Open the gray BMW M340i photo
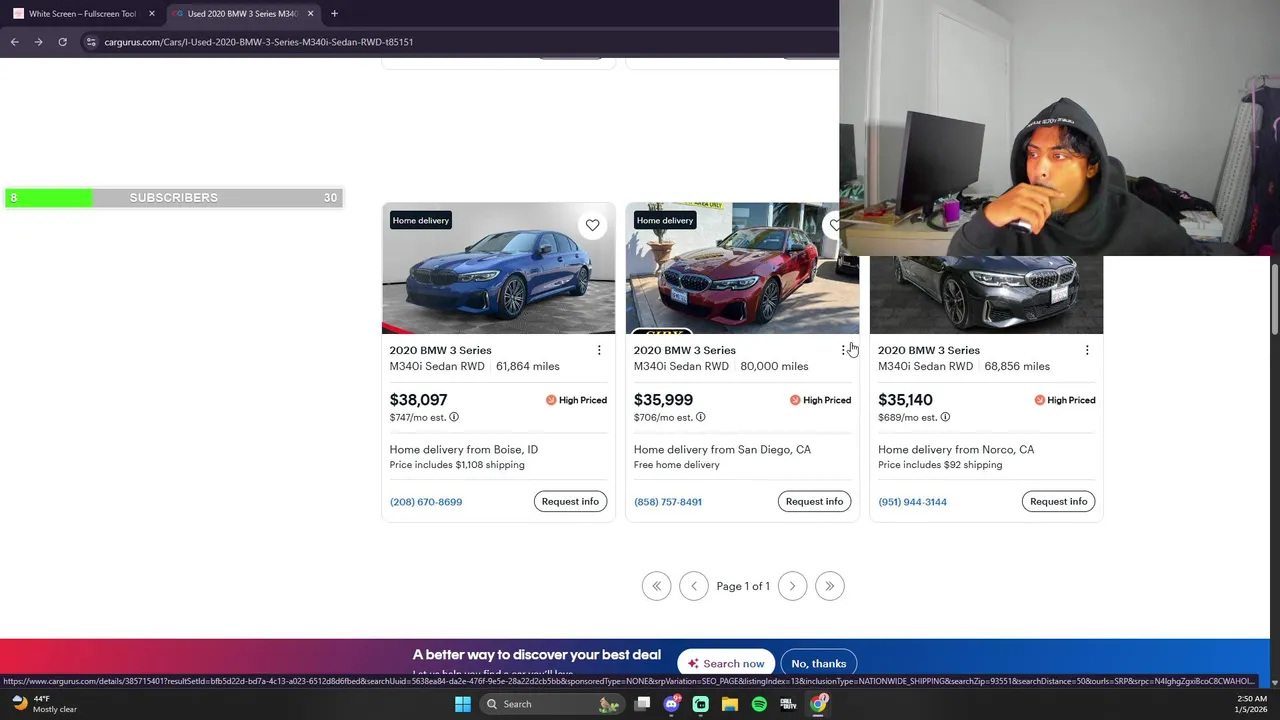The height and width of the screenshot is (720, 1280). 986,294
